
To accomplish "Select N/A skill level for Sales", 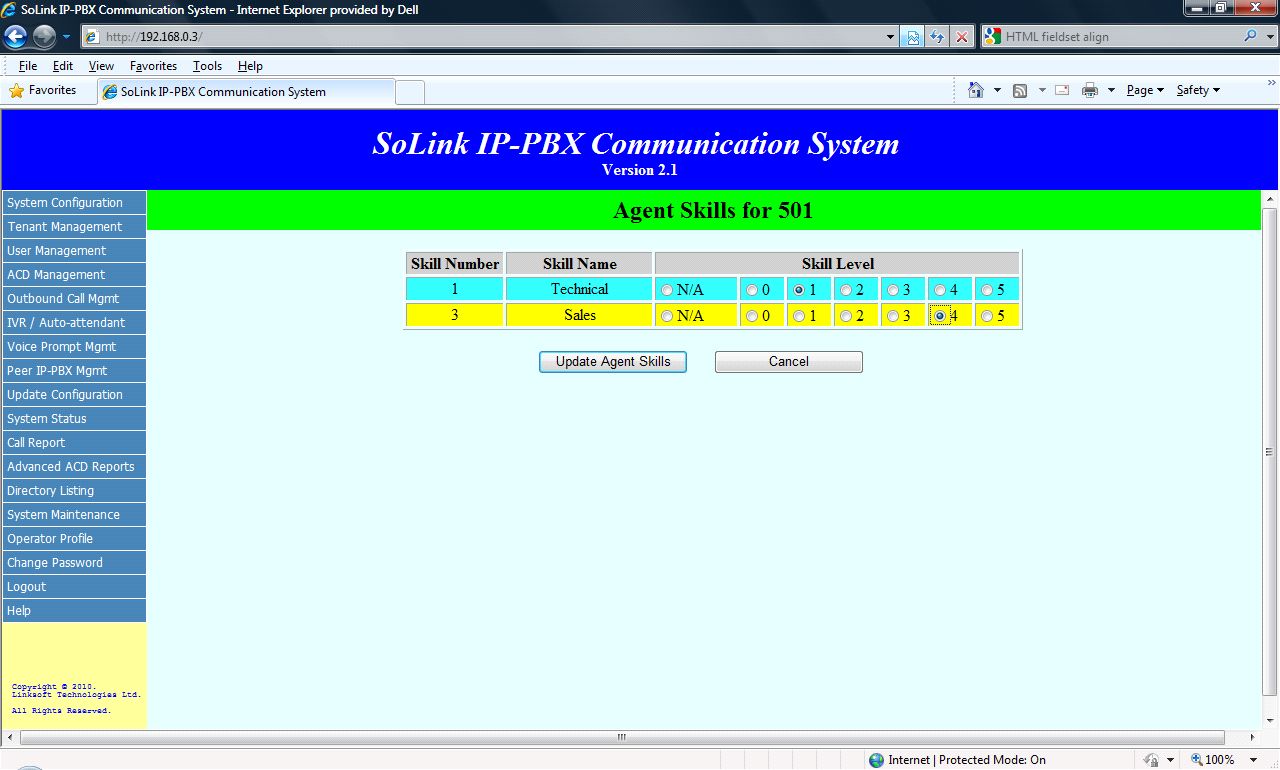I will click(x=667, y=316).
